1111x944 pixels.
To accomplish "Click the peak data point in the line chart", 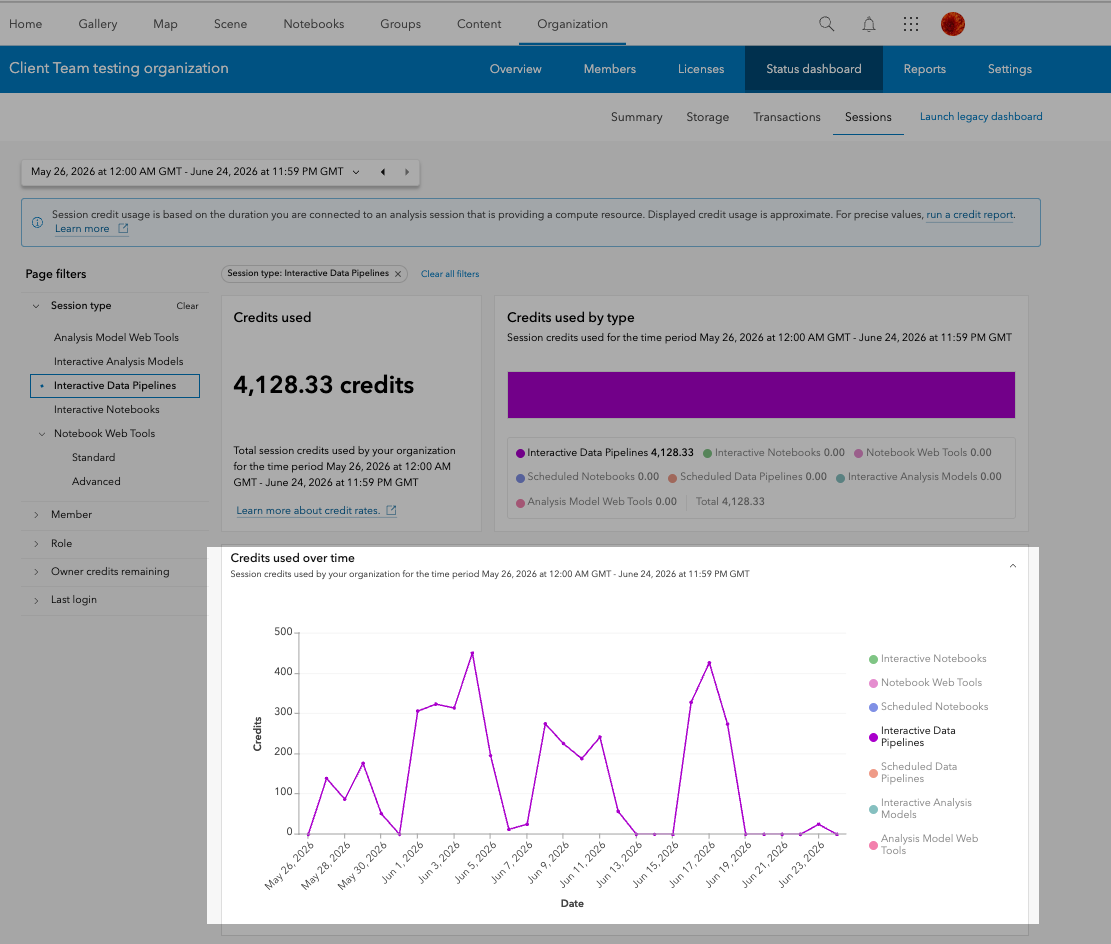I will point(472,653).
